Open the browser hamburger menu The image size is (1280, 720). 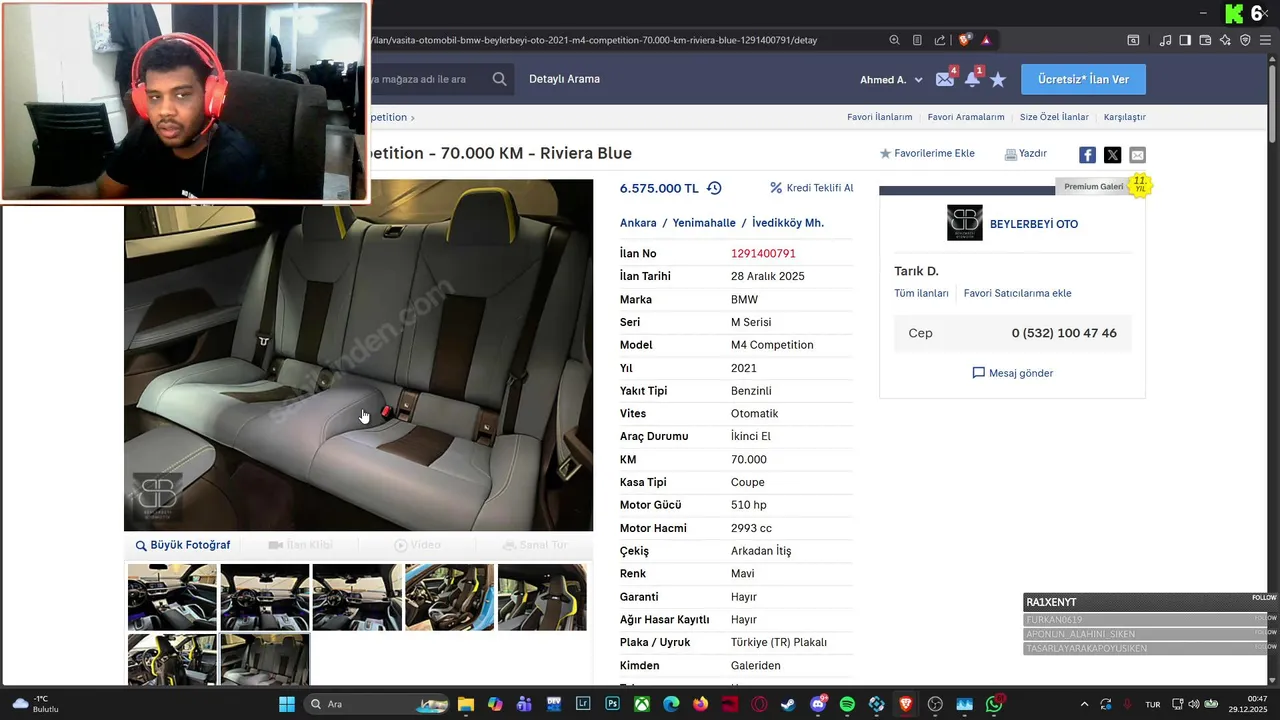pyautogui.click(x=1265, y=40)
